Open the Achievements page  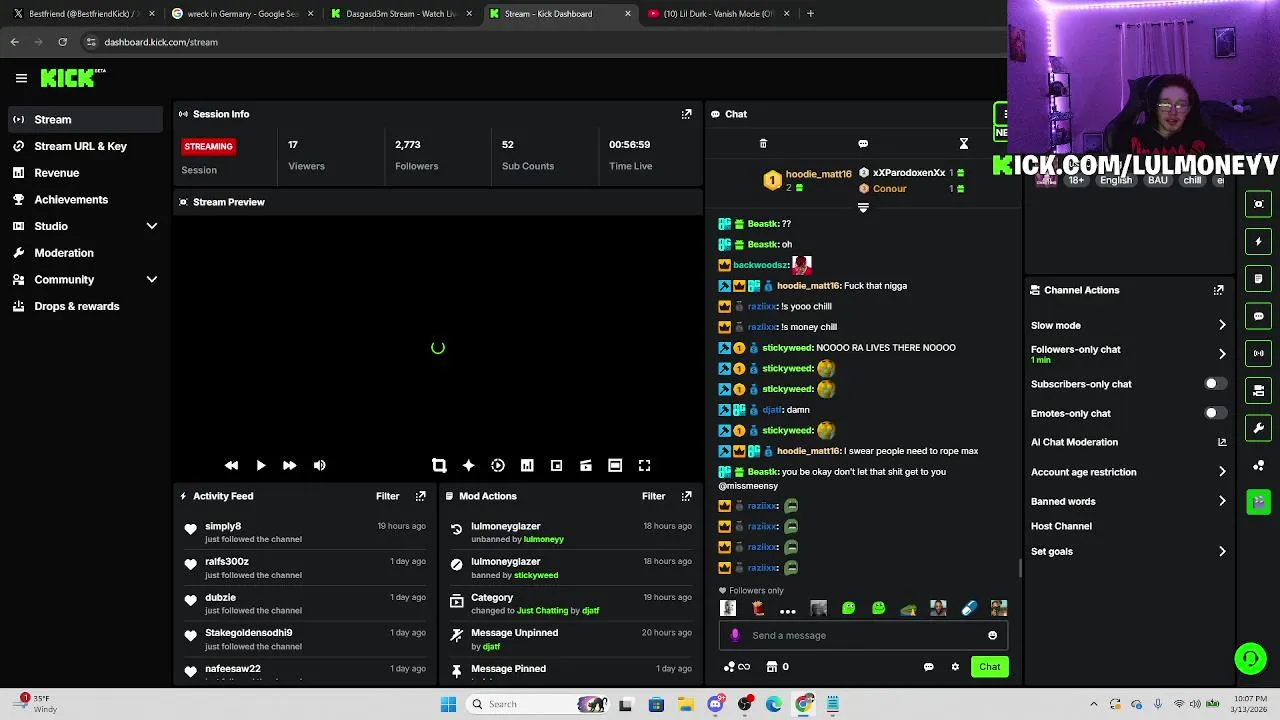85,200
